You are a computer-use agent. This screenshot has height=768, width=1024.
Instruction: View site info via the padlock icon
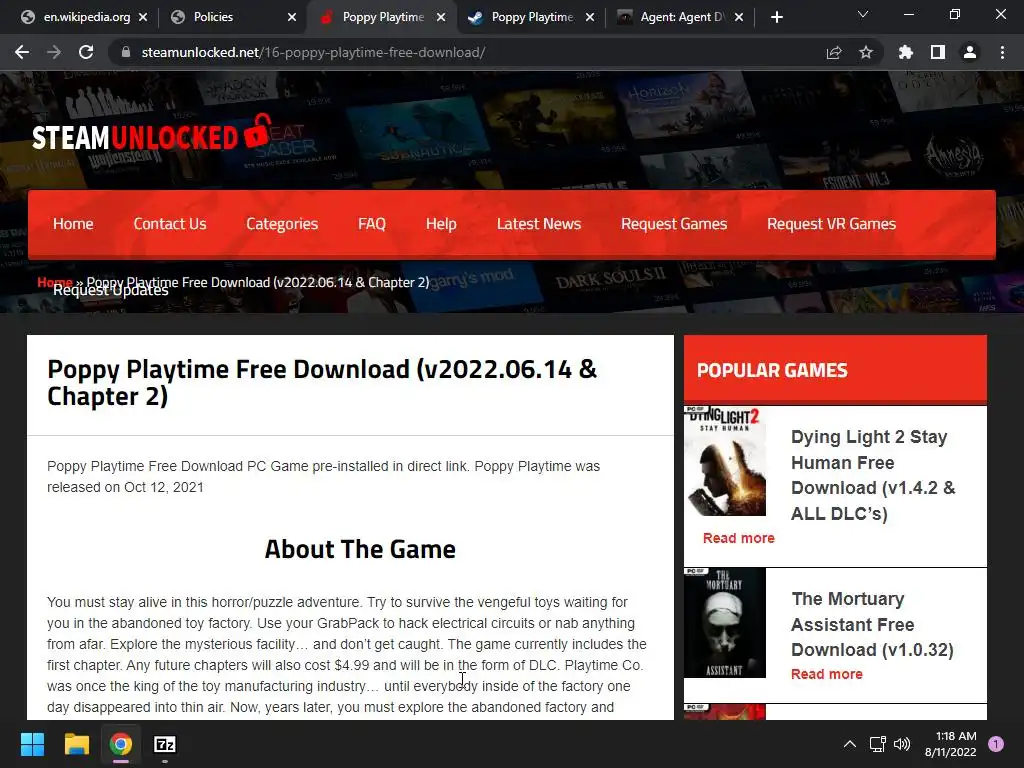[126, 52]
